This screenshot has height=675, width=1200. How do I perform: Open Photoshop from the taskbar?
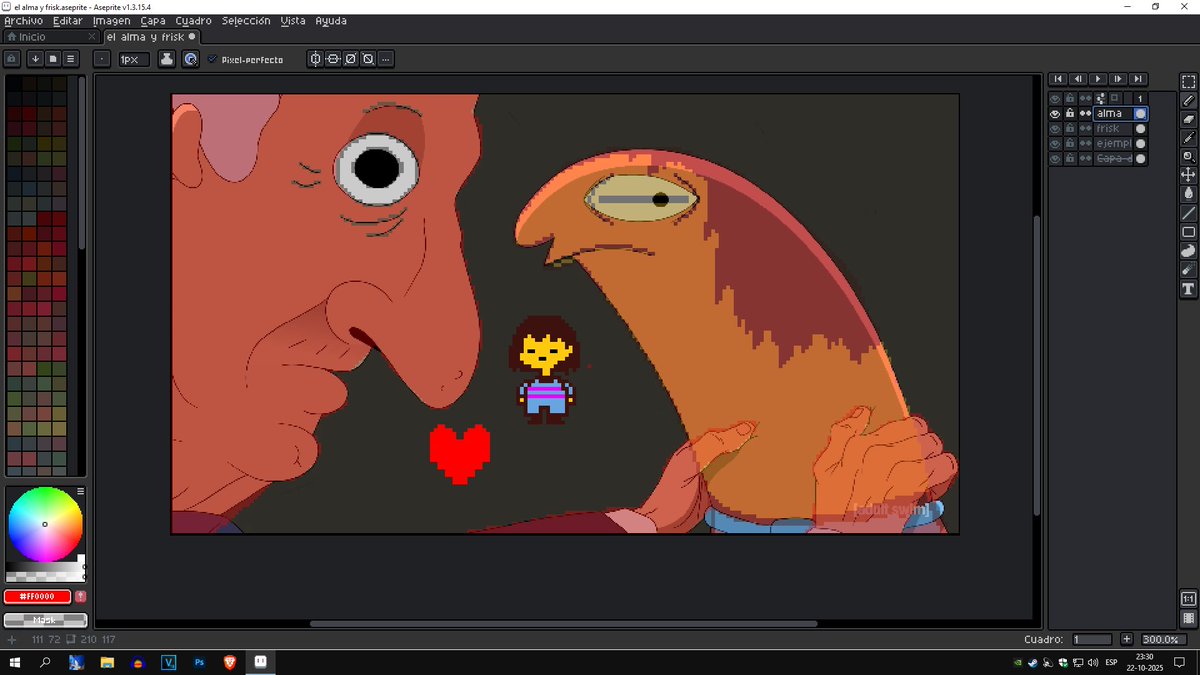(x=200, y=662)
